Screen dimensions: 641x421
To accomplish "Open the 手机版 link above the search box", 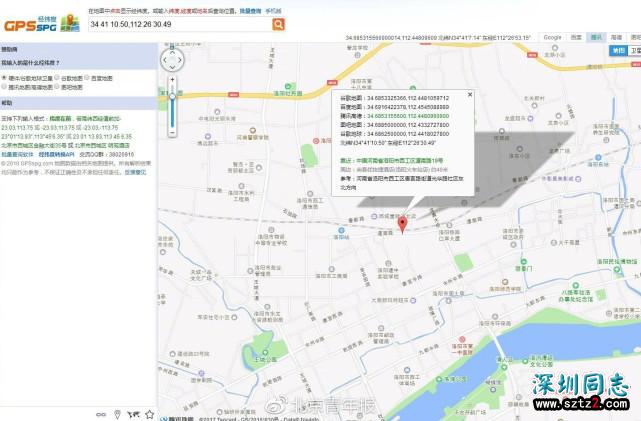I will [273, 11].
